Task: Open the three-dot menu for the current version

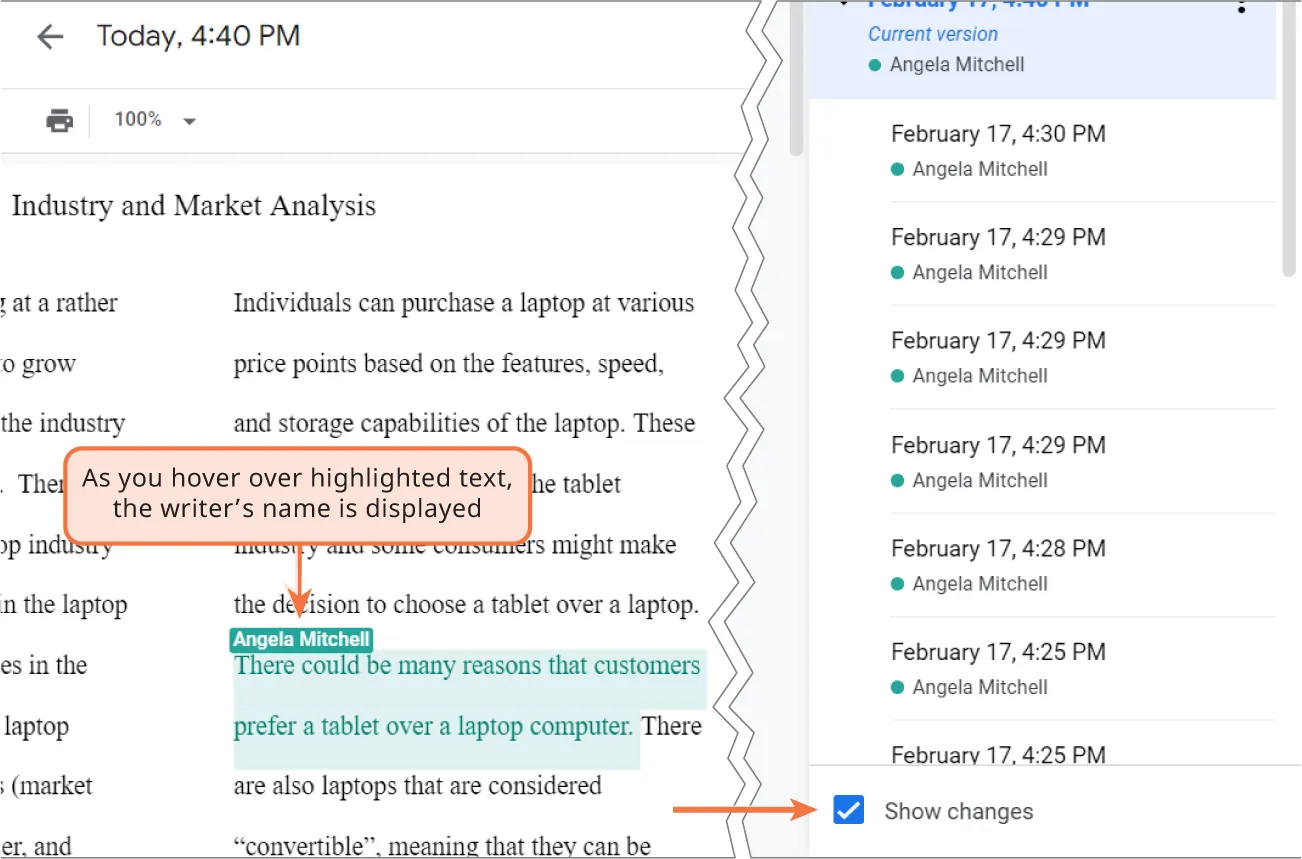Action: (x=1241, y=9)
